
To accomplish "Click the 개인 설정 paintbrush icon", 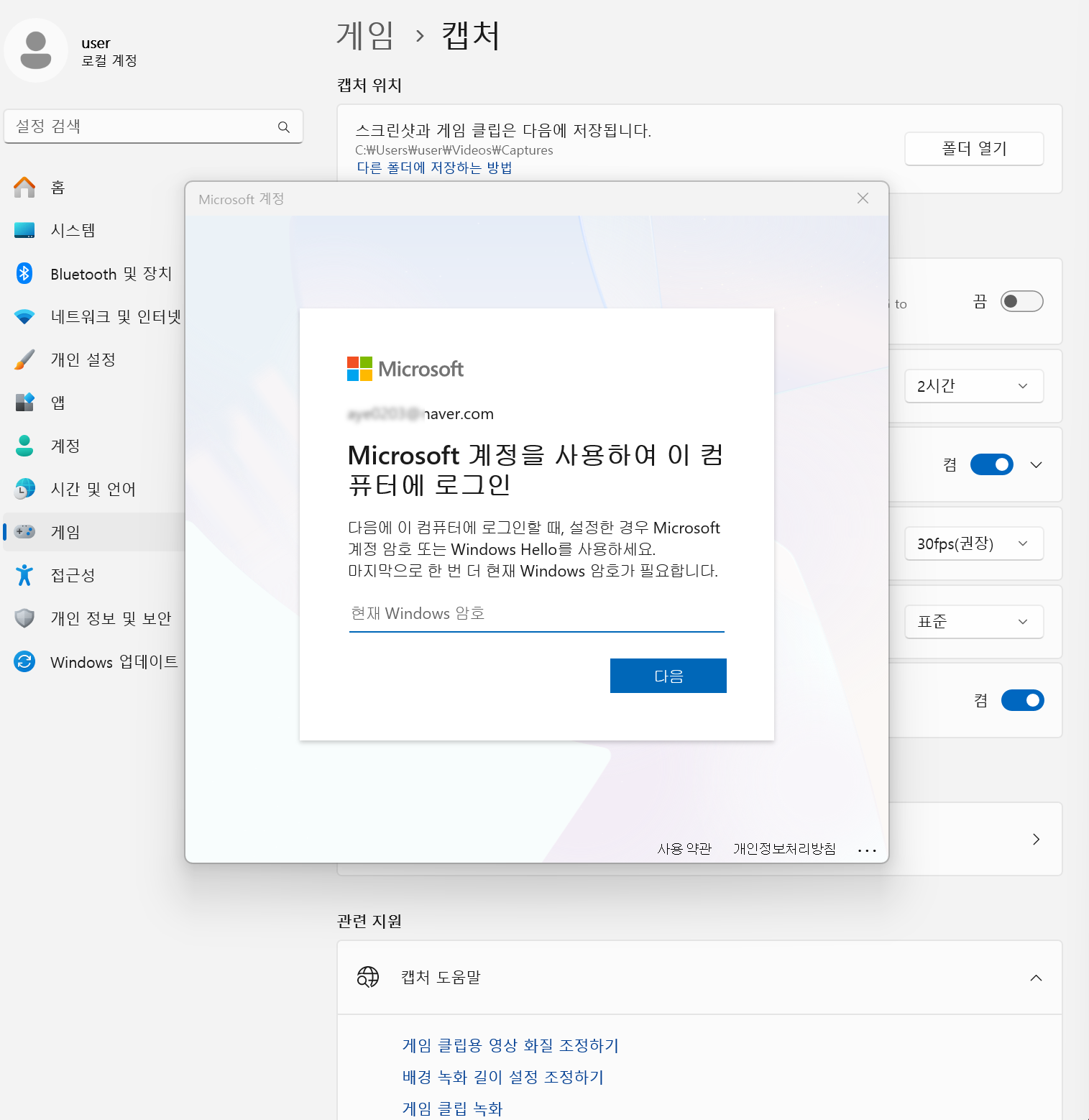I will pyautogui.click(x=24, y=360).
